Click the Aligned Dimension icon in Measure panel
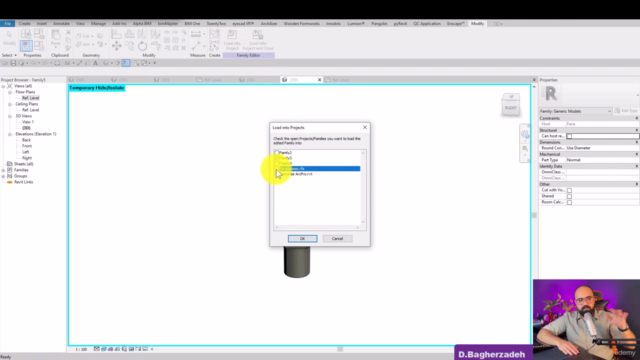The width and height of the screenshot is (640, 360). coord(196,46)
